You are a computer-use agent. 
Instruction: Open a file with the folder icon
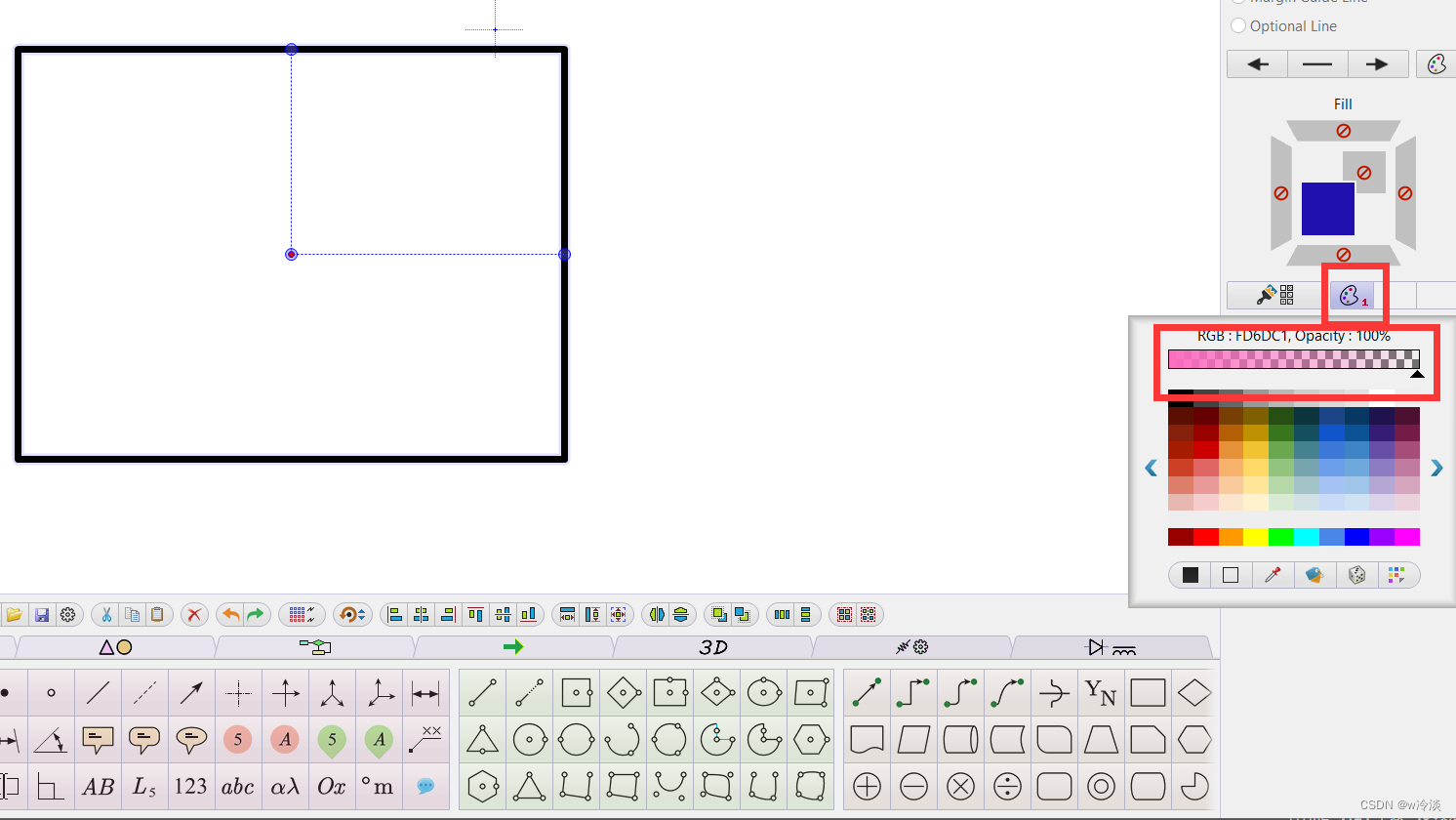pyautogui.click(x=15, y=615)
